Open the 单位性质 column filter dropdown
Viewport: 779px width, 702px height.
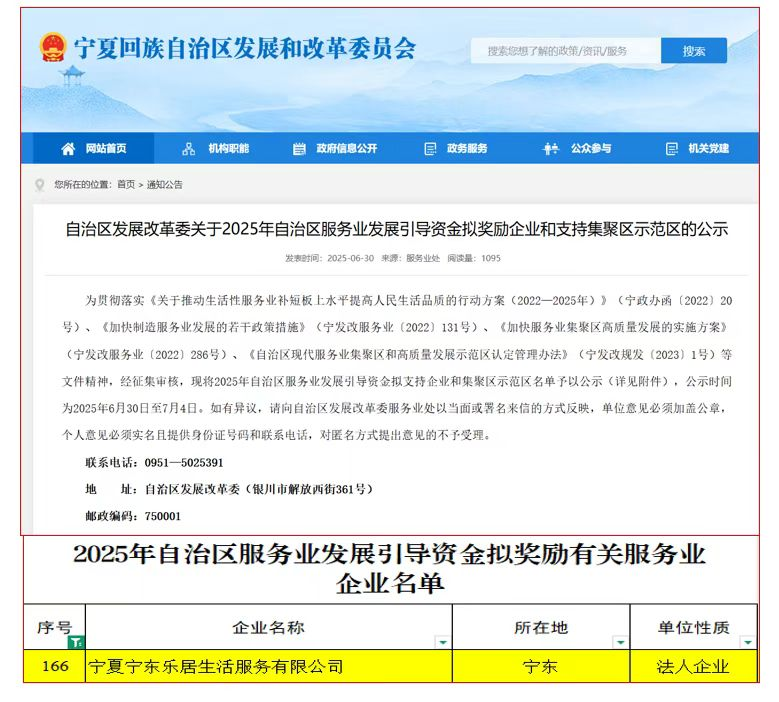749,641
